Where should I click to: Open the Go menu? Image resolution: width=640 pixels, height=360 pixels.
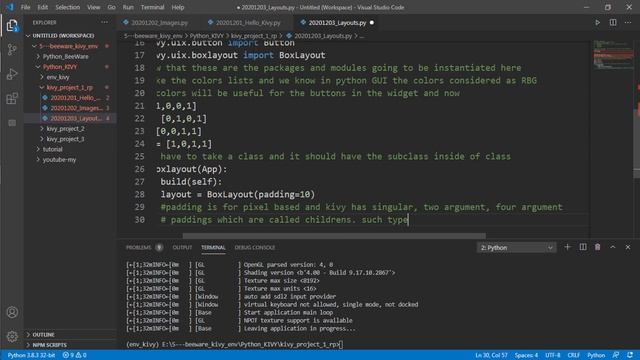111,7
